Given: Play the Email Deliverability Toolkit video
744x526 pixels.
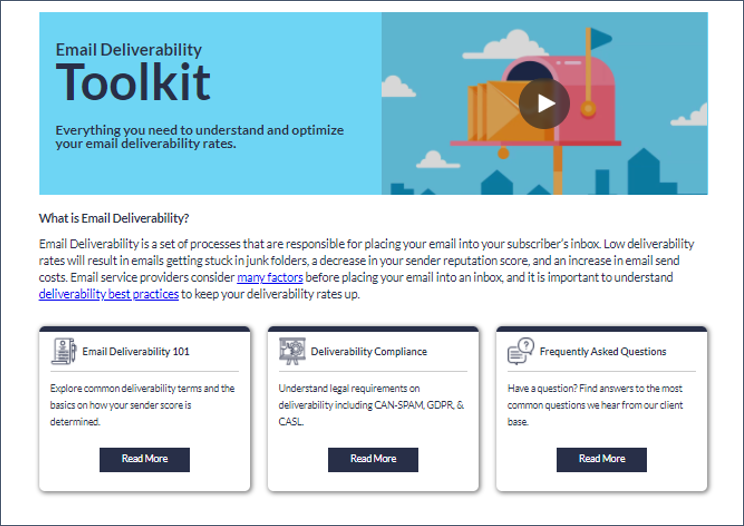Looking at the screenshot, I should coord(544,104).
